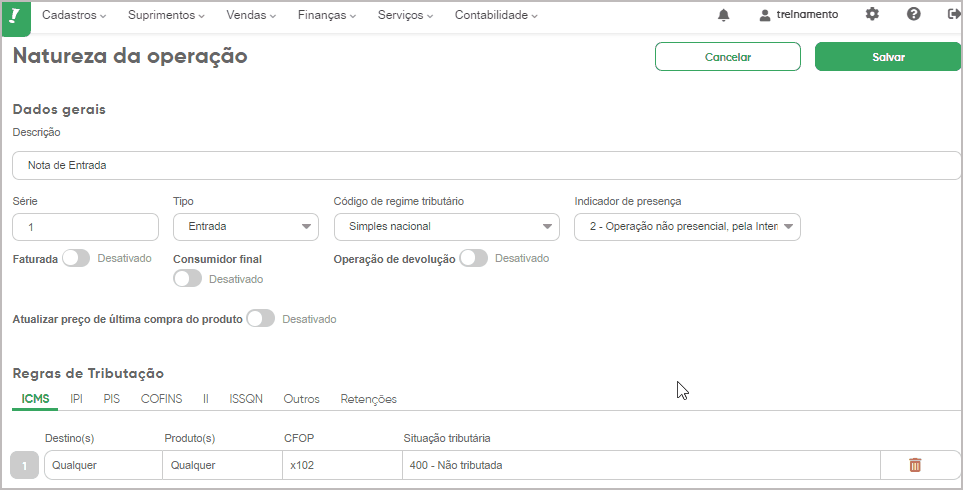Viewport: 963px width, 490px height.
Task: Expand the Suprimentos menu
Action: pyautogui.click(x=166, y=15)
